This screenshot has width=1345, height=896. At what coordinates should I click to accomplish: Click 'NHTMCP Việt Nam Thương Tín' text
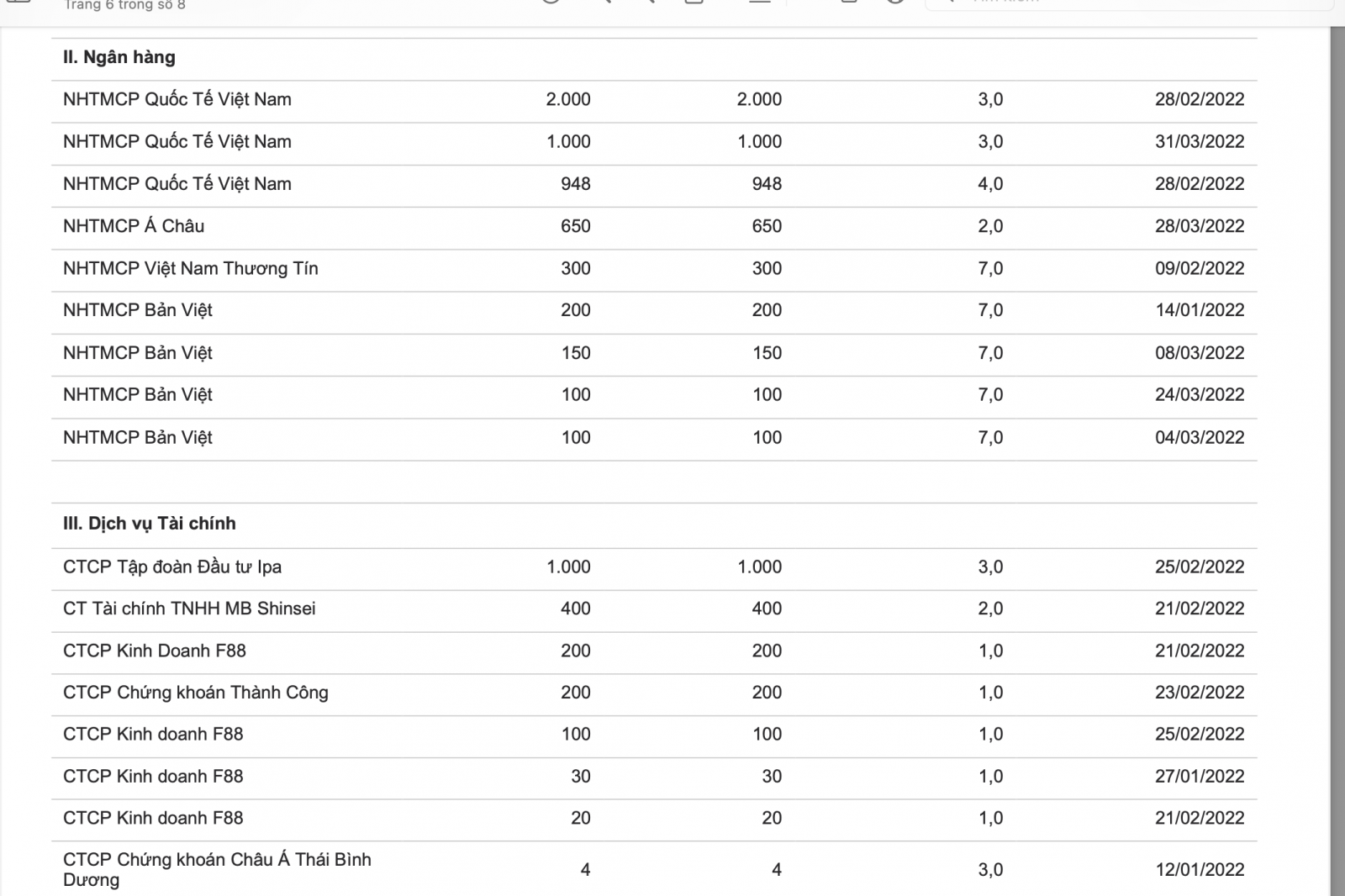191,269
